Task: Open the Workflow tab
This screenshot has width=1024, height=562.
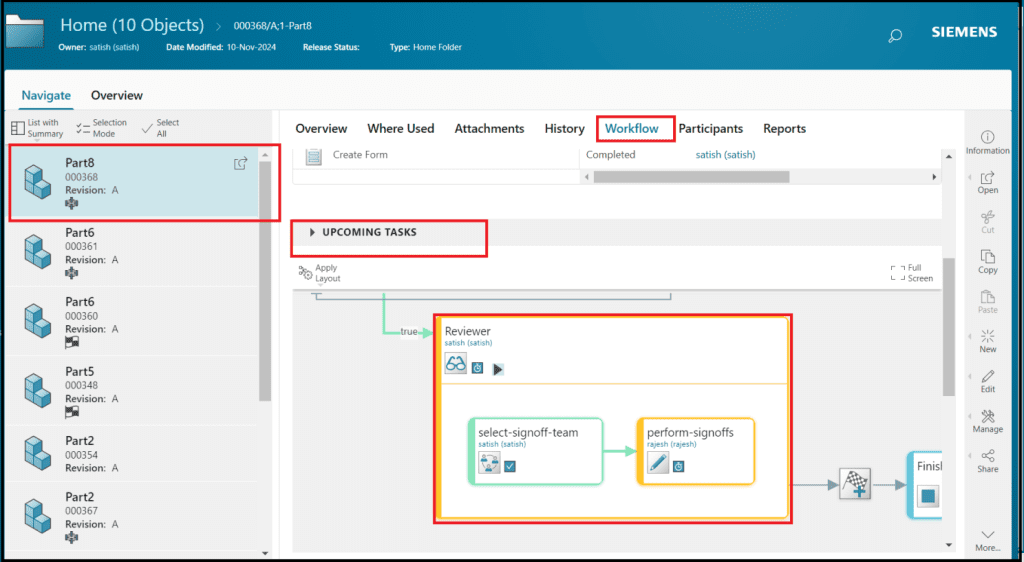Action: pos(632,128)
